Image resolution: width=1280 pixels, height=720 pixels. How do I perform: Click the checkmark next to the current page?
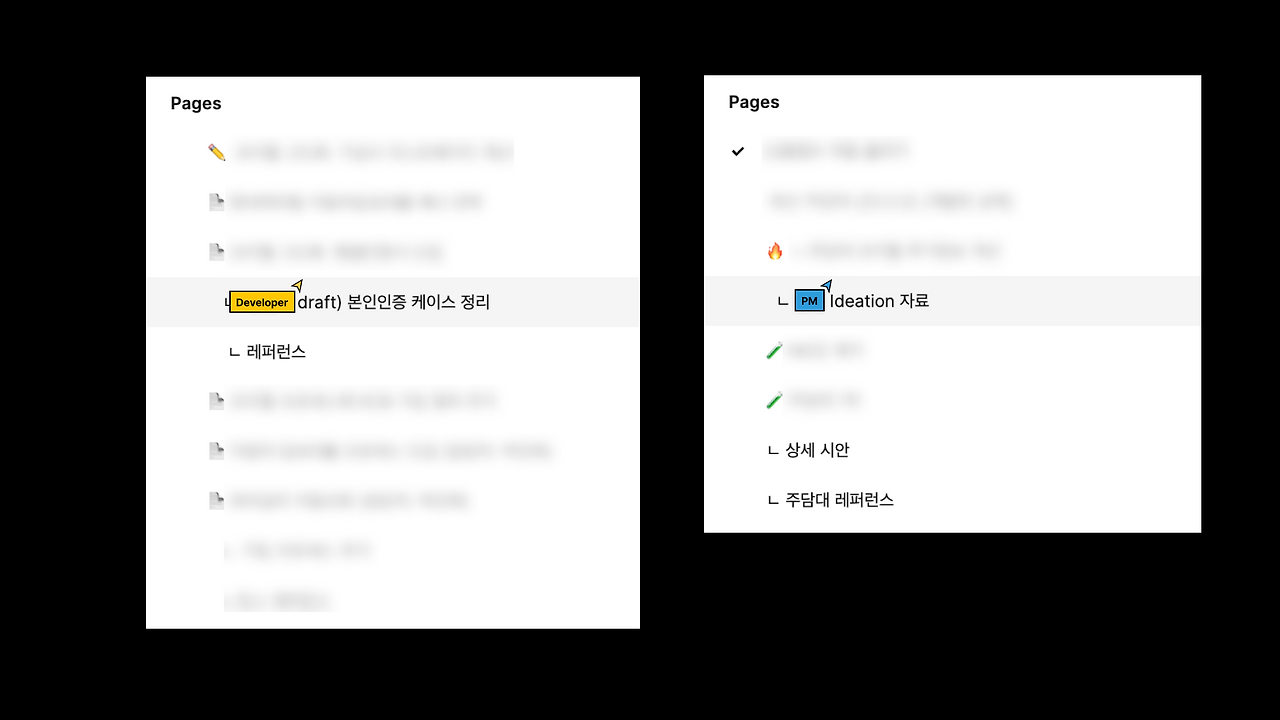738,151
